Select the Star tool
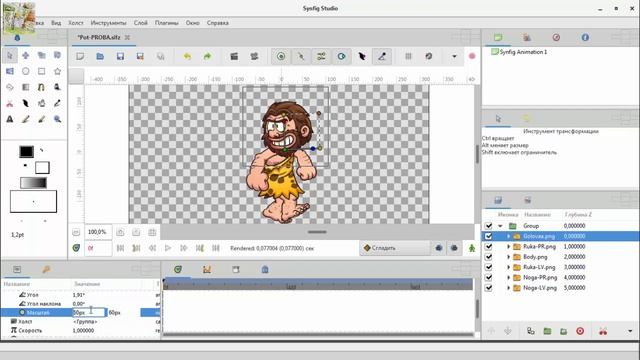This screenshot has width=640, height=360. [58, 71]
